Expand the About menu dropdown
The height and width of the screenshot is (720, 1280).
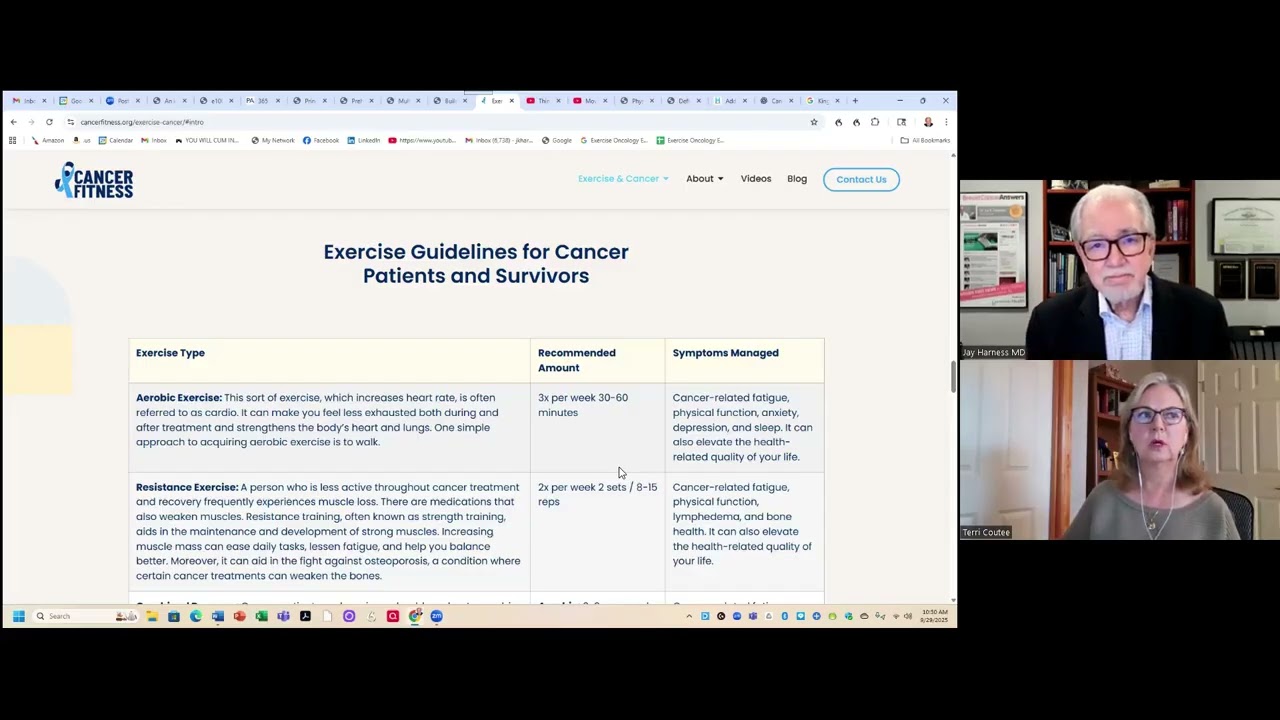pyautogui.click(x=704, y=179)
